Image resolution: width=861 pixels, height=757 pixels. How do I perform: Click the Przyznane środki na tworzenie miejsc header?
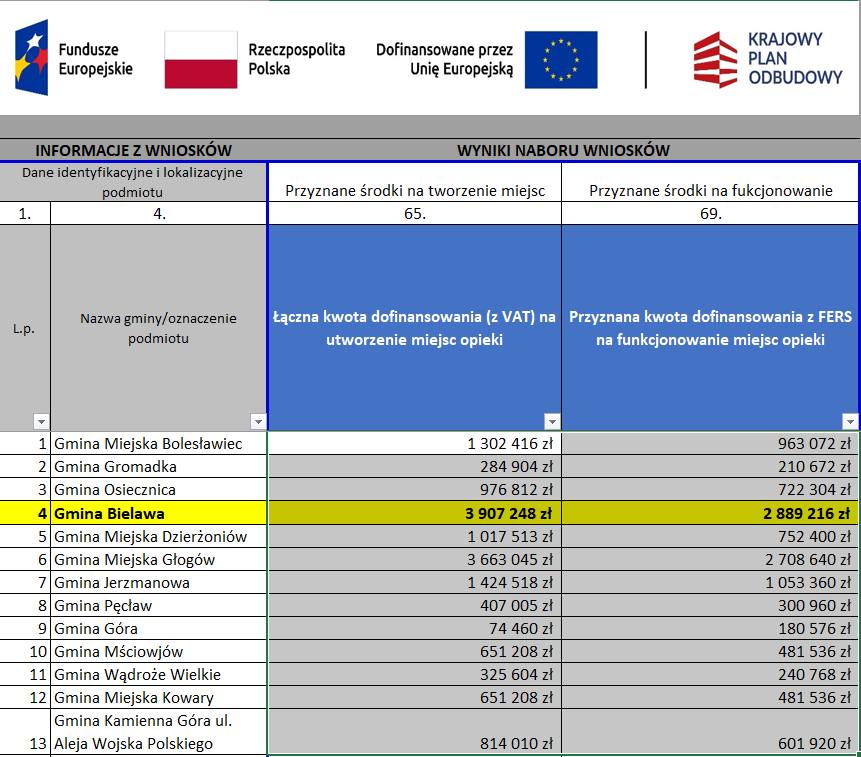click(414, 190)
